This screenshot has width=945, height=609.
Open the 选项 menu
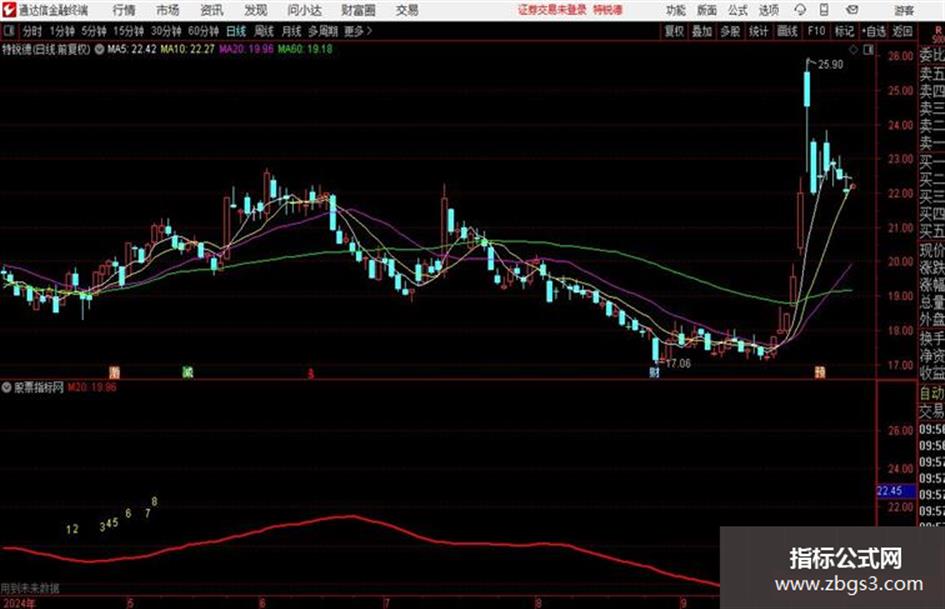point(768,10)
